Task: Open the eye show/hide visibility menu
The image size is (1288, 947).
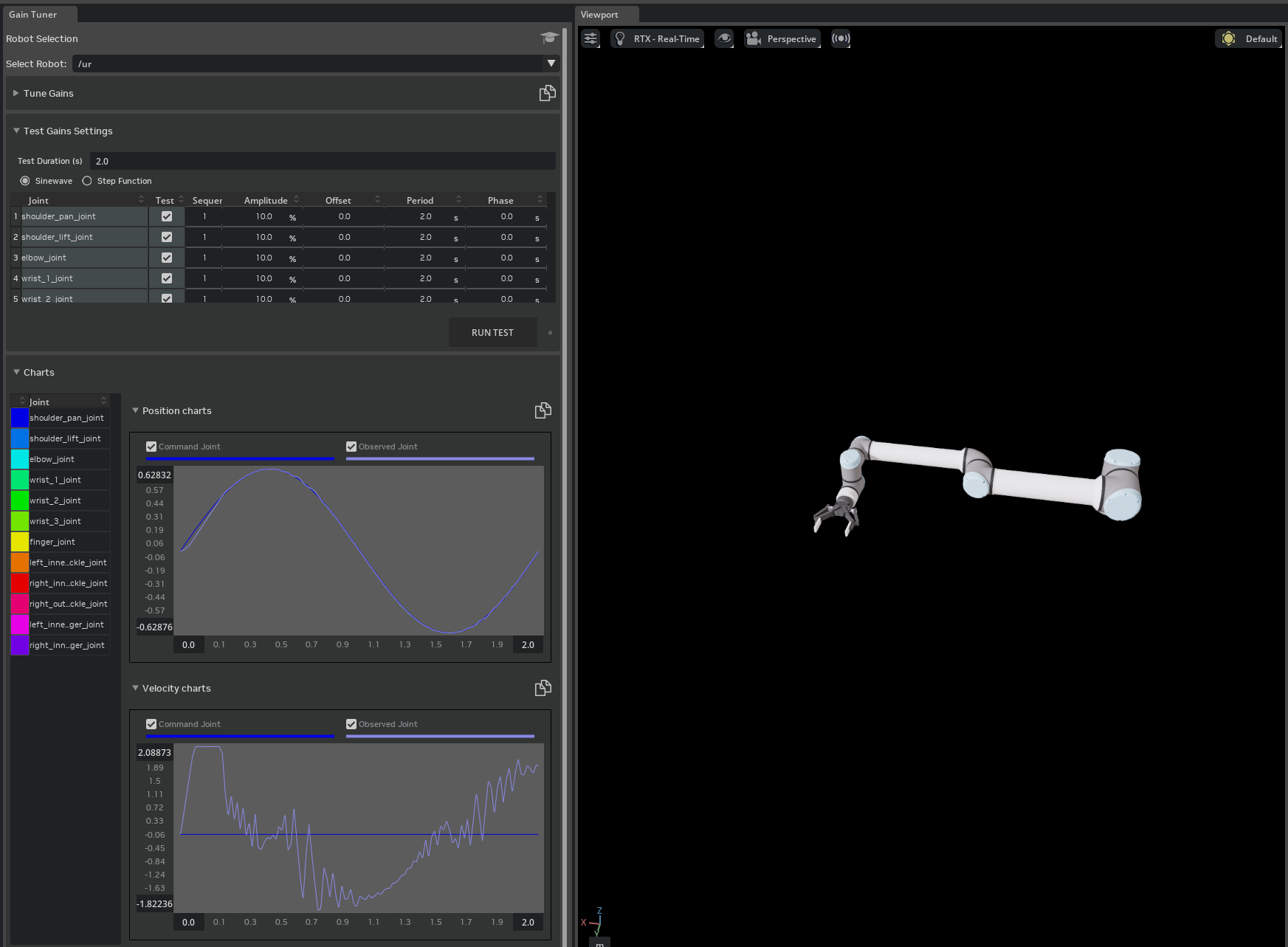Action: tap(724, 39)
